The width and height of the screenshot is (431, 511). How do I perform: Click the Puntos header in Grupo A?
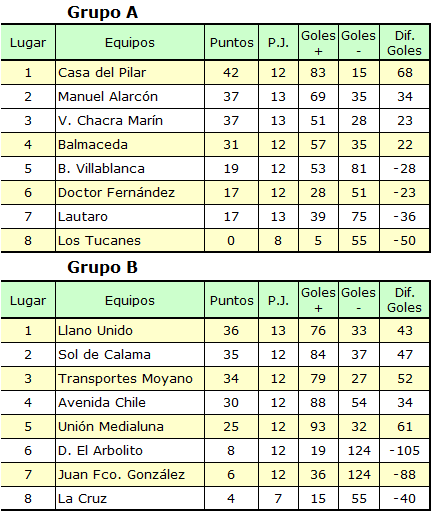[232, 42]
